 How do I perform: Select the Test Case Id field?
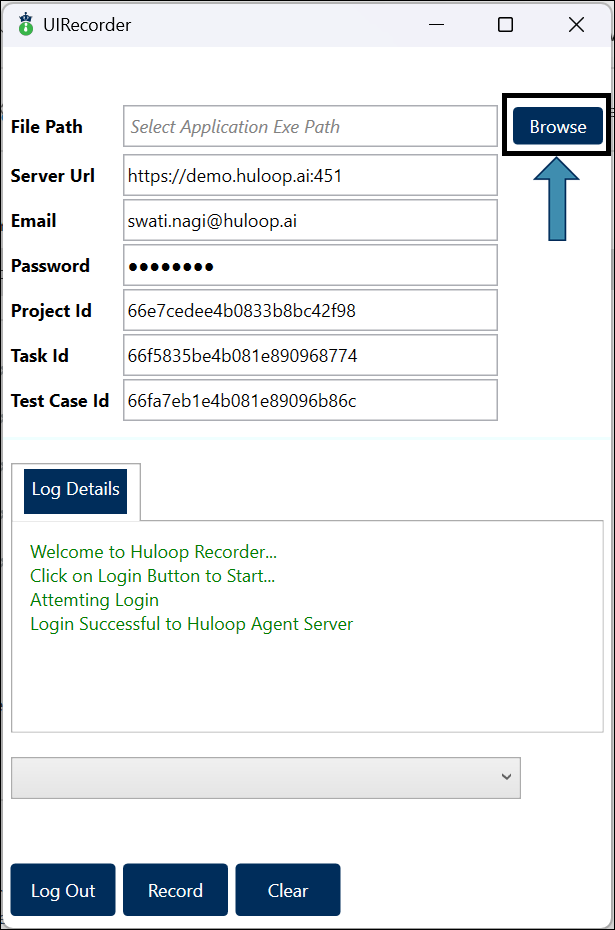pyautogui.click(x=310, y=401)
